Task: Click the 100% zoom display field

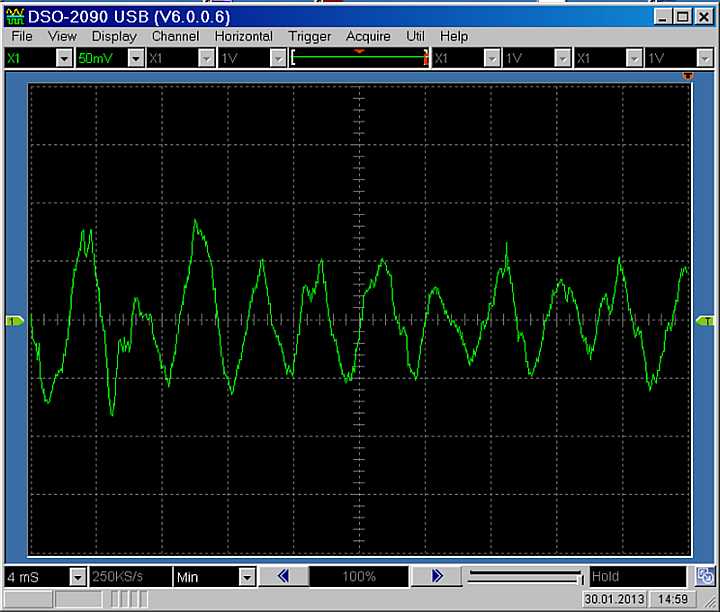Action: coord(358,577)
